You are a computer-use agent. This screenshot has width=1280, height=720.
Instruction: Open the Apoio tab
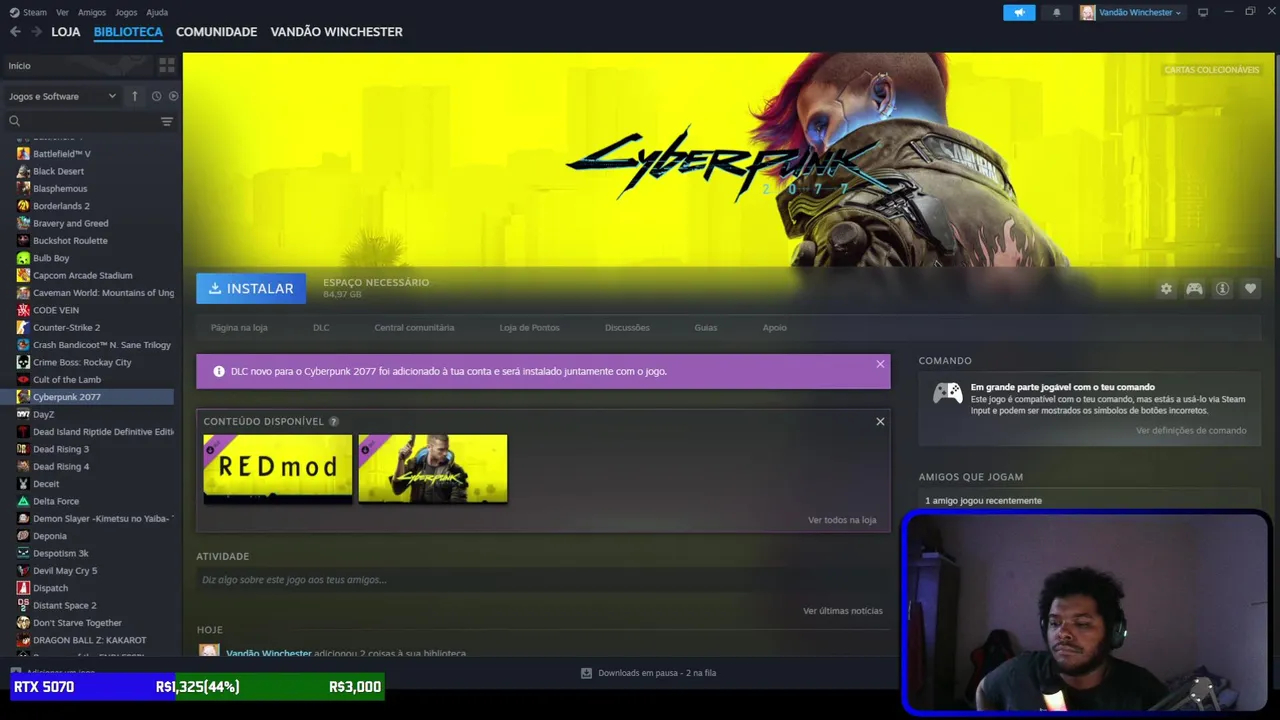coord(775,328)
